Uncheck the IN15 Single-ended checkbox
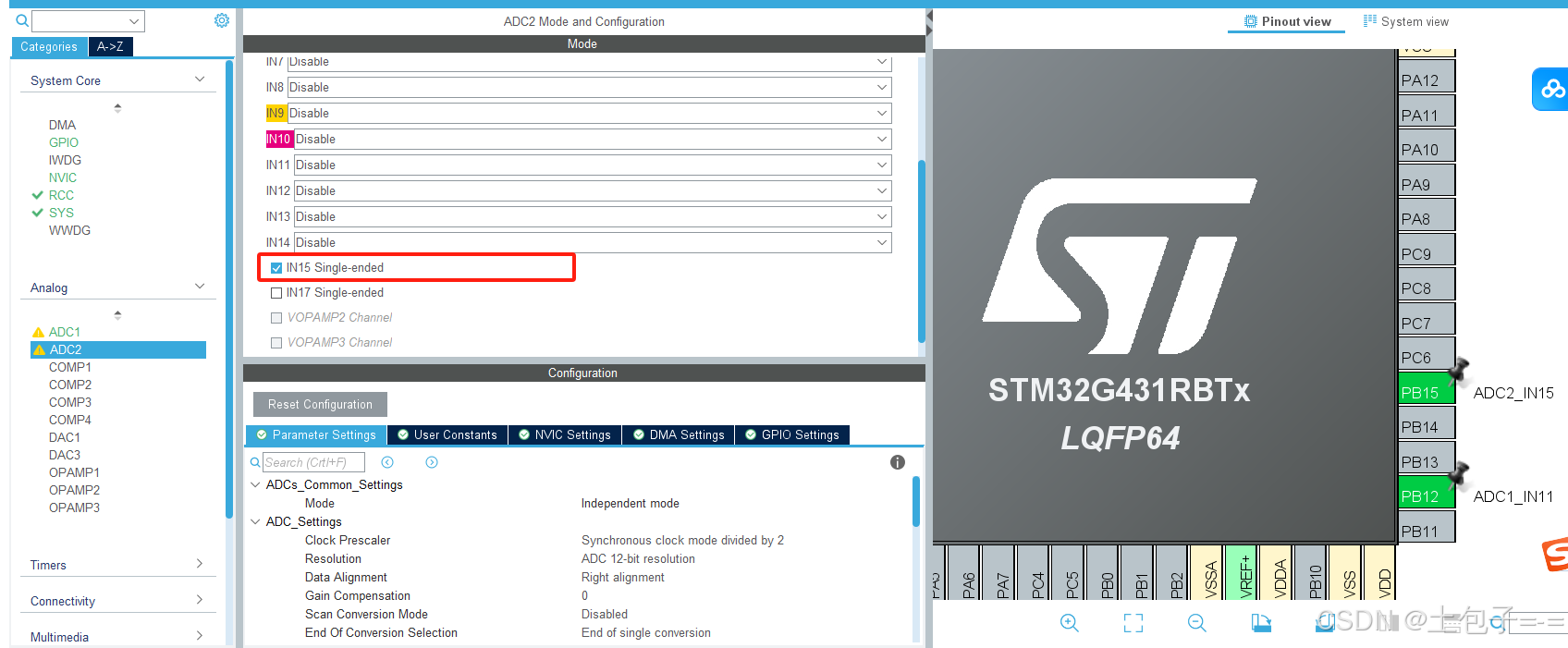This screenshot has width=1568, height=648. [x=276, y=268]
